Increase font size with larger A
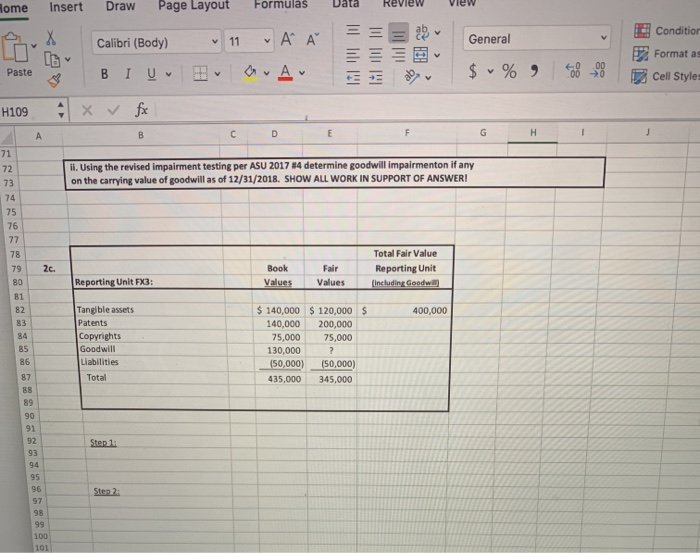The height and width of the screenshot is (553, 700). (x=288, y=39)
